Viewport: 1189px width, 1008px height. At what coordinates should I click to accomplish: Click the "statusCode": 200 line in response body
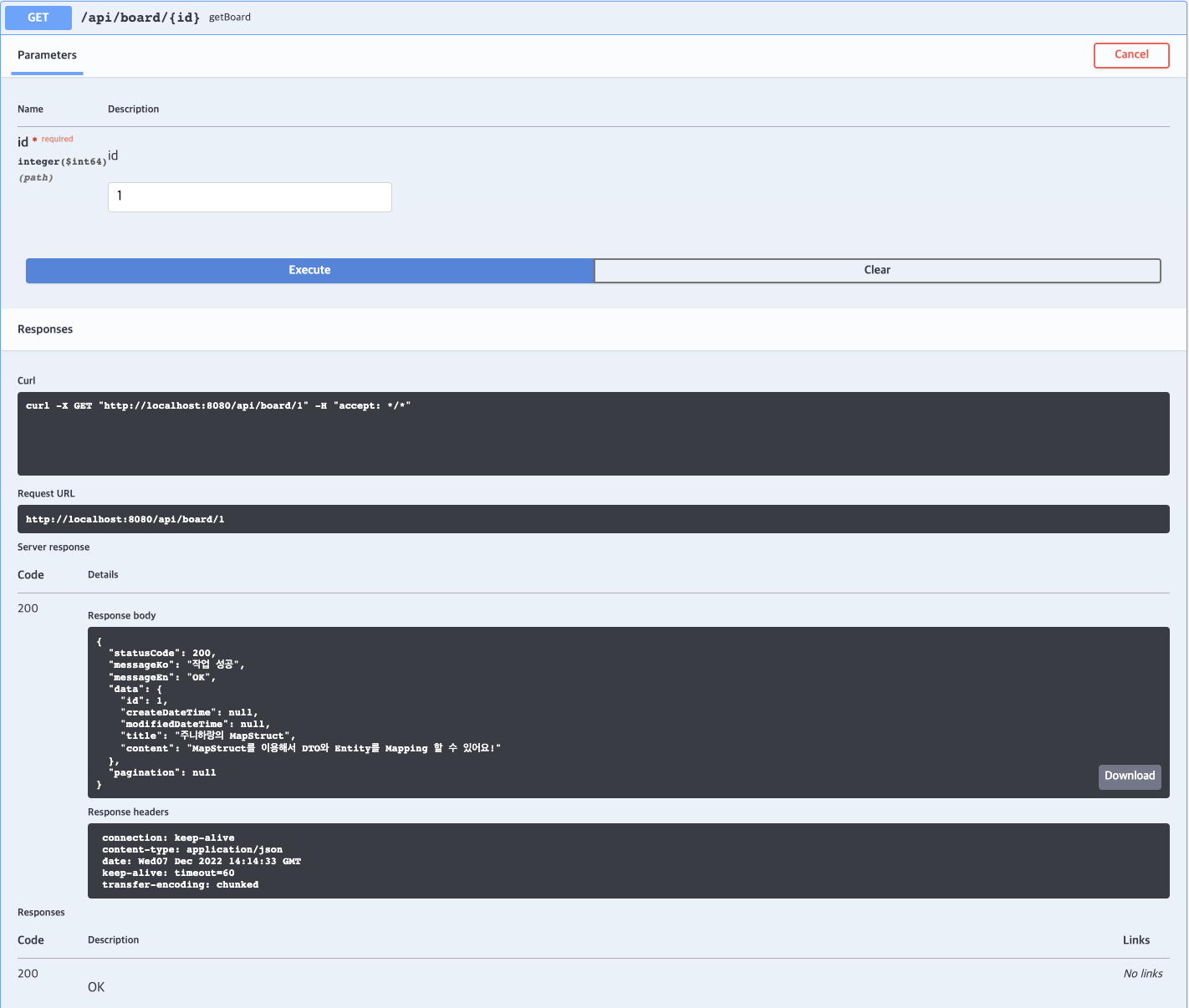click(162, 654)
